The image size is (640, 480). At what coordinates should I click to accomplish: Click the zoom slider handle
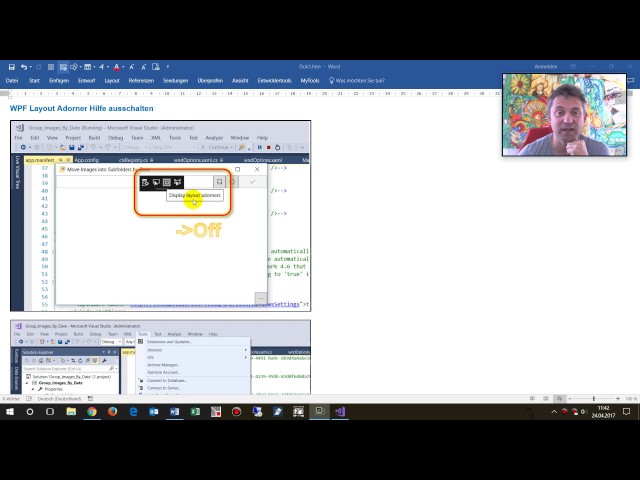click(x=594, y=399)
